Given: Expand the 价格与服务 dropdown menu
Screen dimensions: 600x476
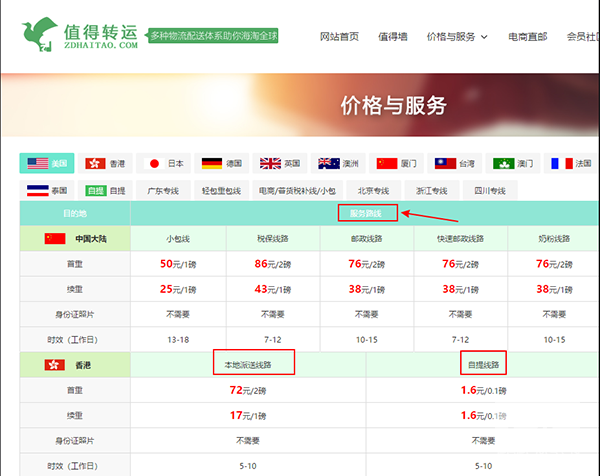Looking at the screenshot, I should (457, 37).
